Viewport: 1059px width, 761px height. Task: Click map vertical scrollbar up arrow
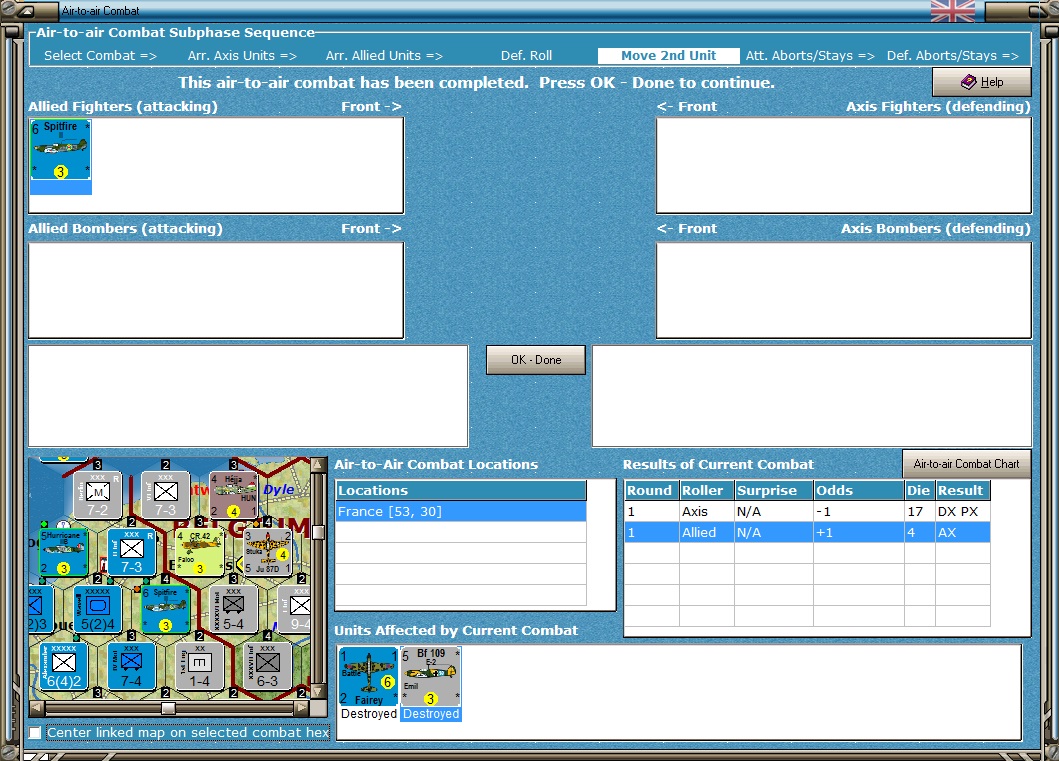click(x=317, y=465)
